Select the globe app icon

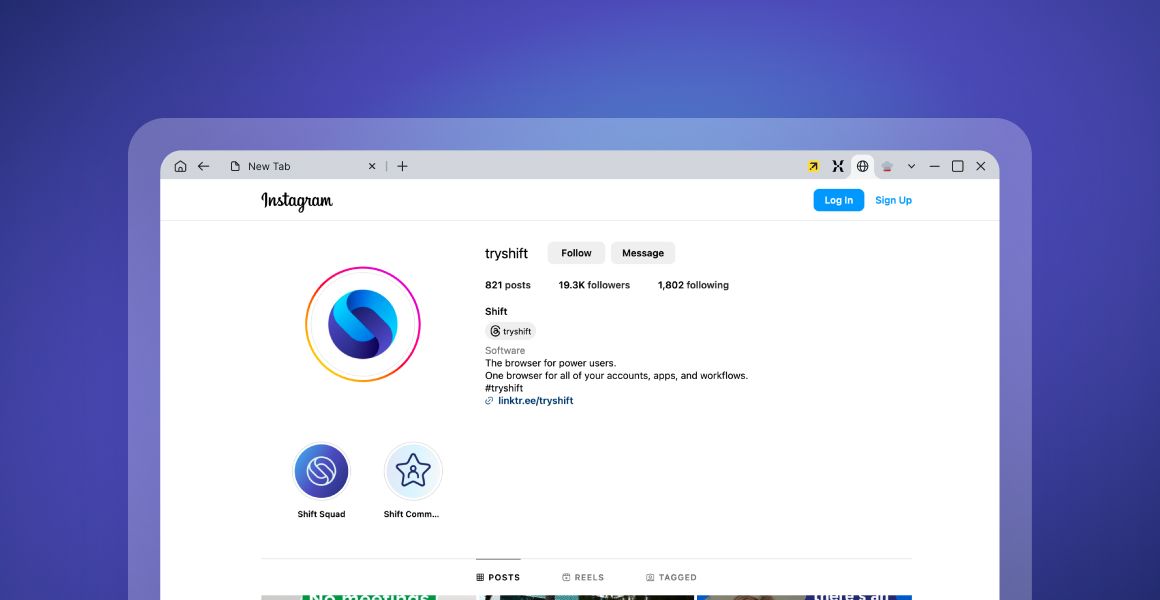click(863, 166)
